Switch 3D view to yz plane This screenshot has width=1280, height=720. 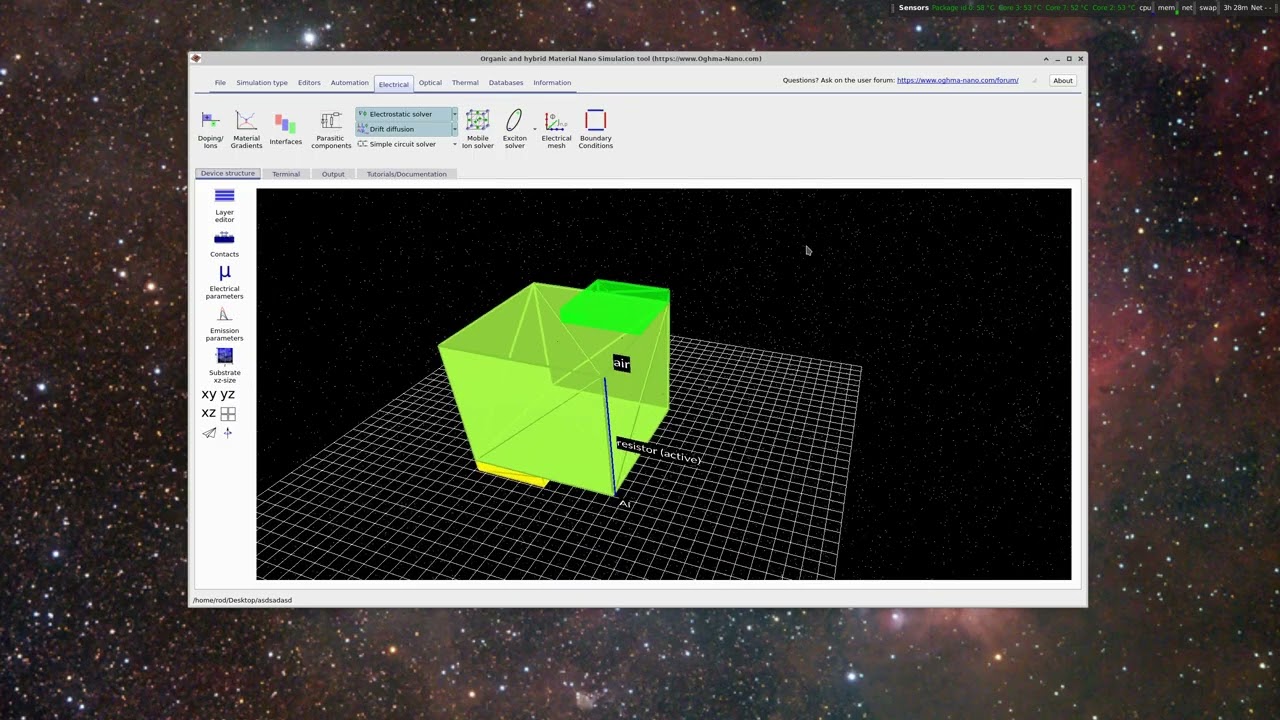tap(227, 395)
